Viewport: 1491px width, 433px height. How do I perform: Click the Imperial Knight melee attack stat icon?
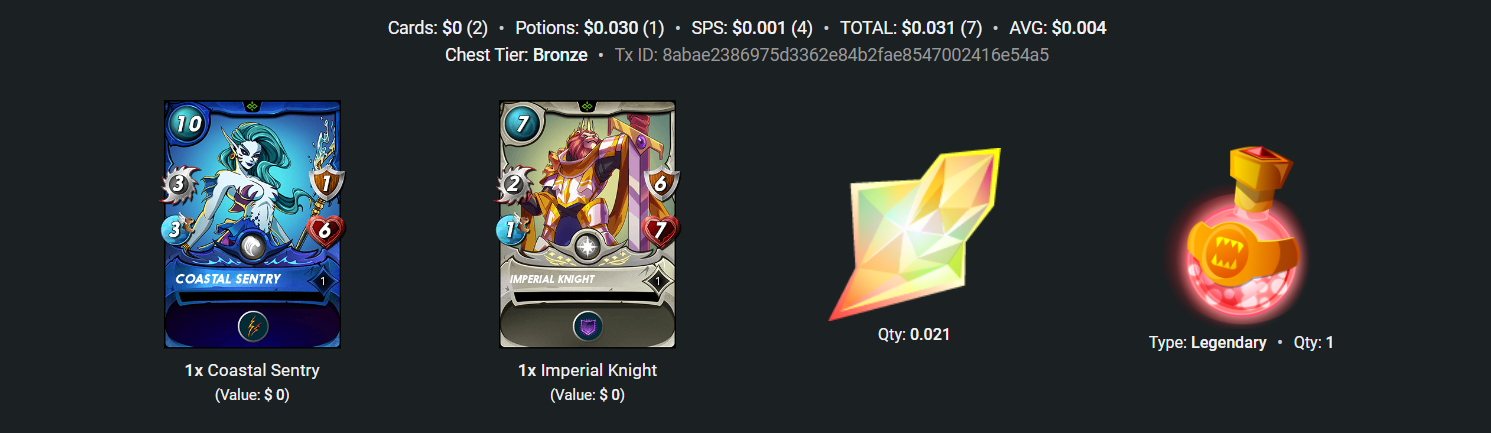click(515, 184)
